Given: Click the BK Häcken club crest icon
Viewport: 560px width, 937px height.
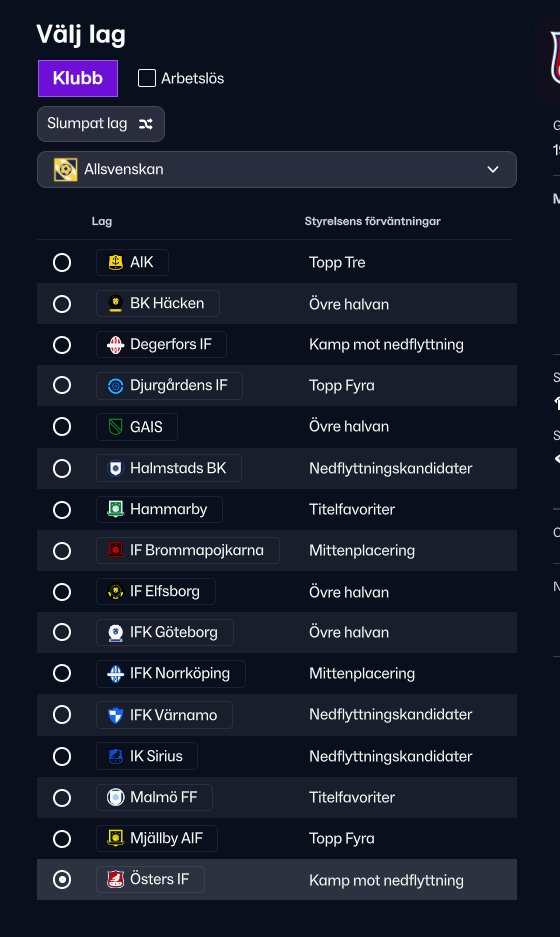Looking at the screenshot, I should (115, 304).
